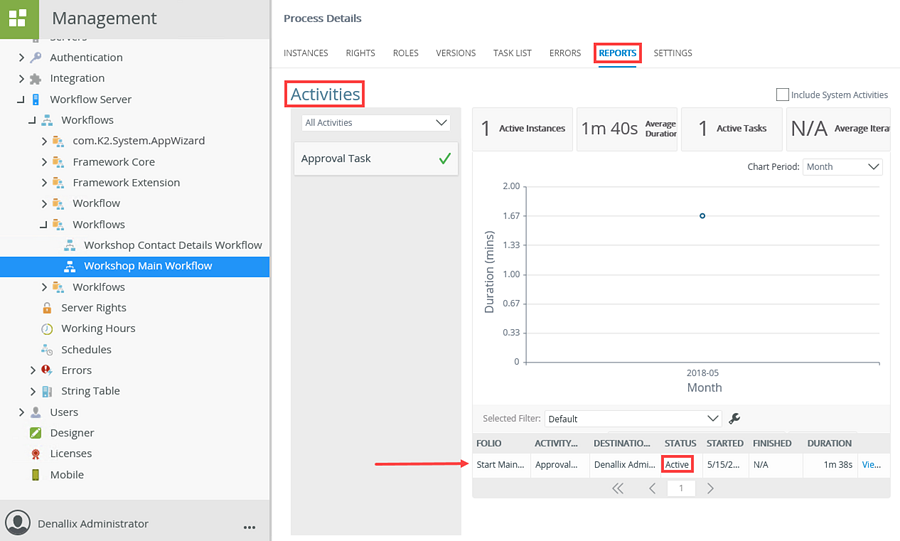Open the All Activities dropdown
The width and height of the screenshot is (900, 541).
coord(376,123)
